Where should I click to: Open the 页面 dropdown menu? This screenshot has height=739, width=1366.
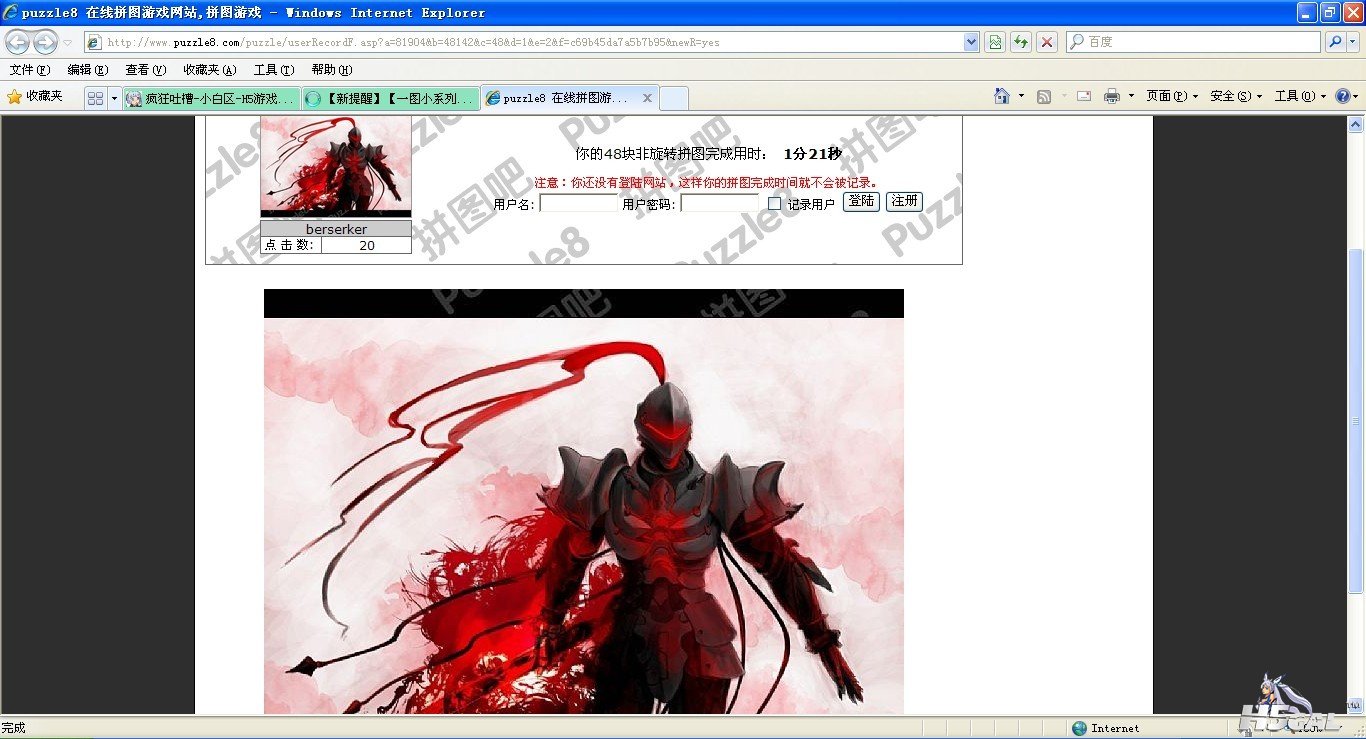pos(1171,97)
